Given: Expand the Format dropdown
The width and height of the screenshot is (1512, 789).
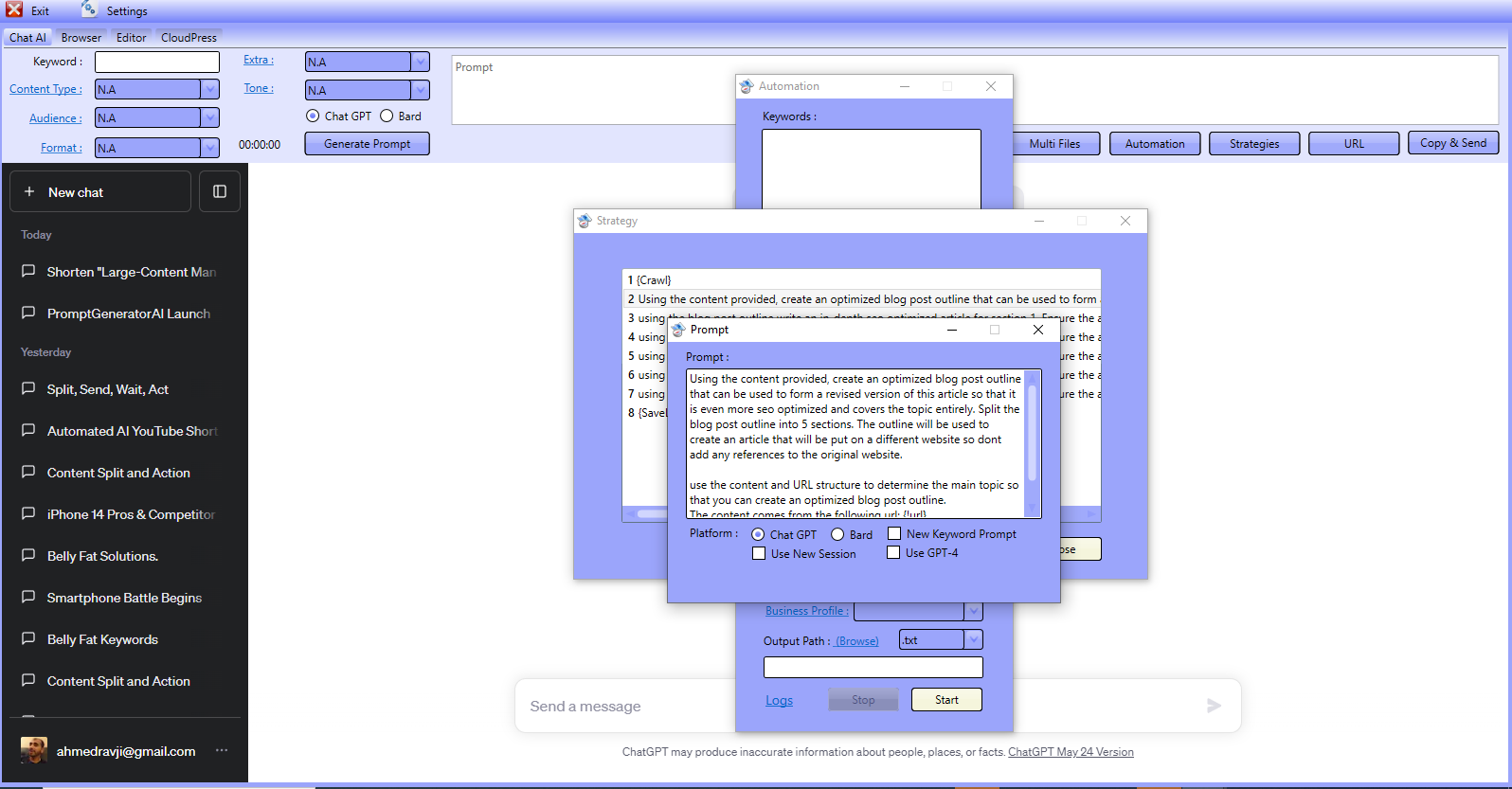Looking at the screenshot, I should point(210,148).
